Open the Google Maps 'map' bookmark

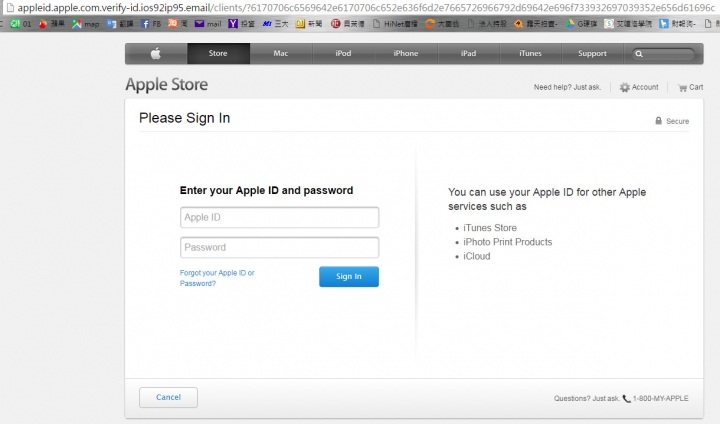point(85,24)
